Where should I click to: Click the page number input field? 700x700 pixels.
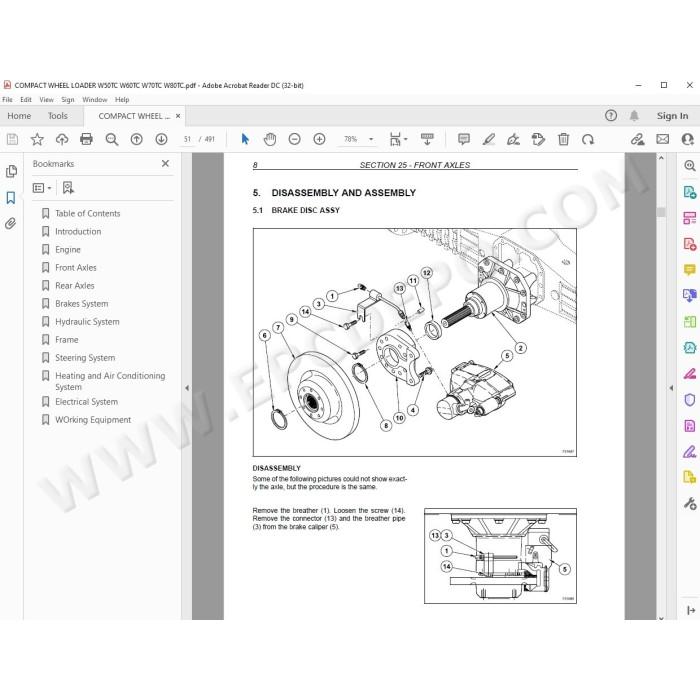pyautogui.click(x=187, y=139)
